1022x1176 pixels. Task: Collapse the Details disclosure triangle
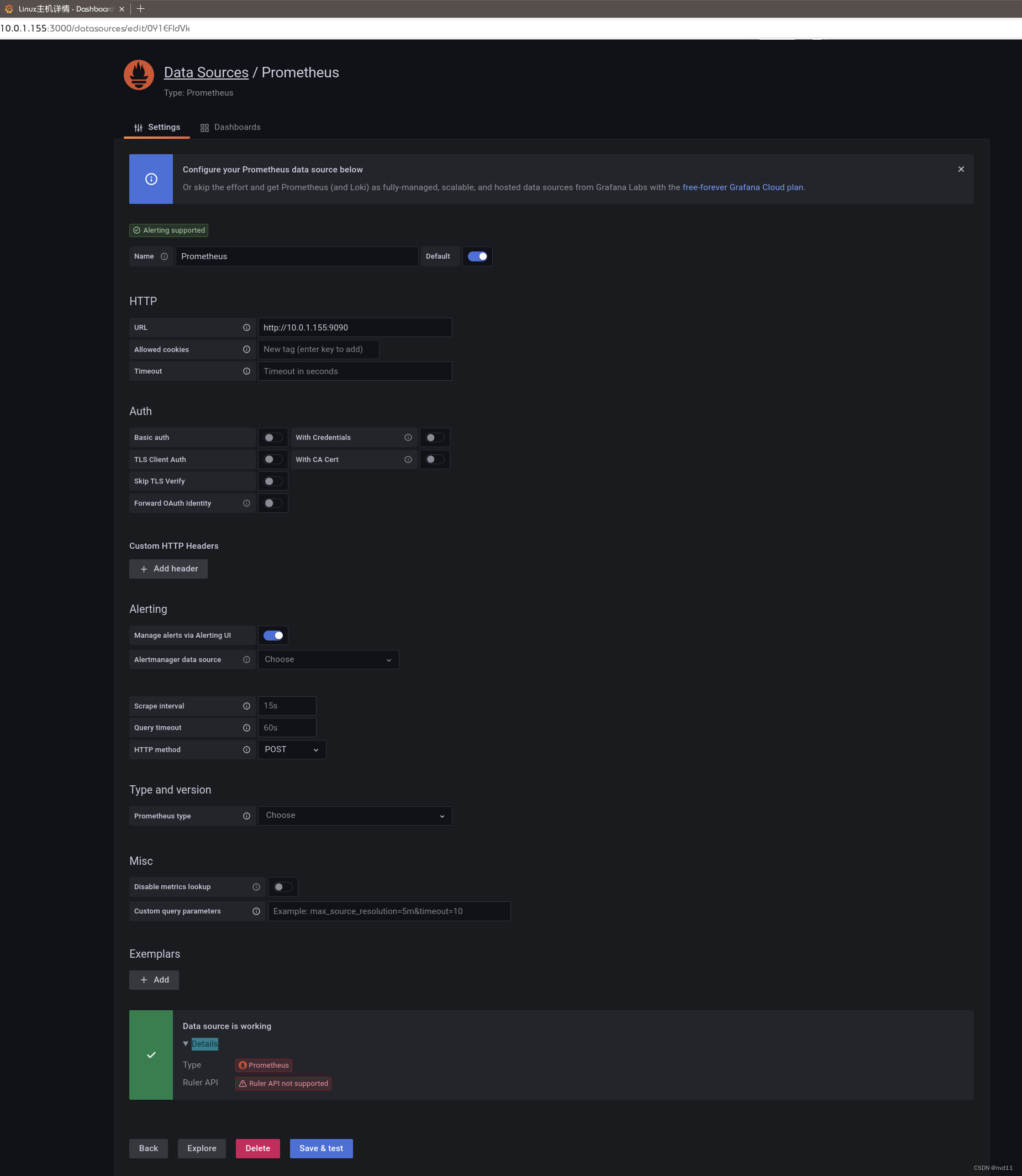click(186, 1043)
